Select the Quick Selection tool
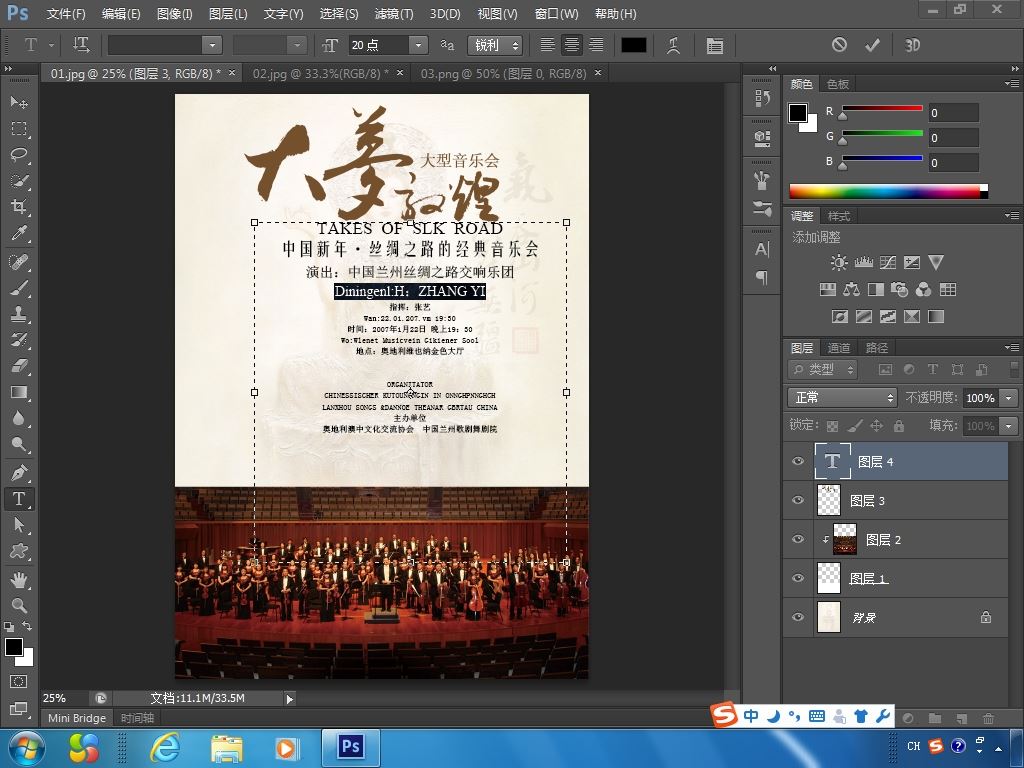Screen dimensions: 1024x768 [19, 181]
